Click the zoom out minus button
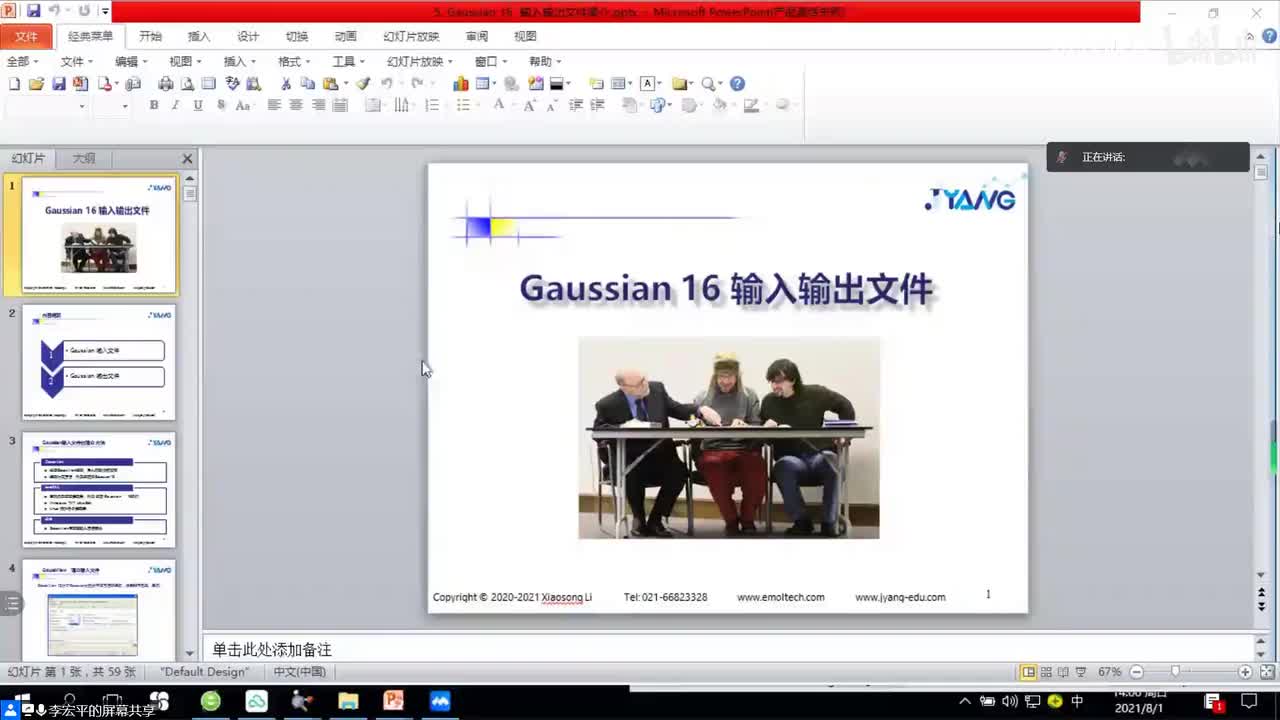Viewport: 1280px width, 720px height. tap(1137, 672)
